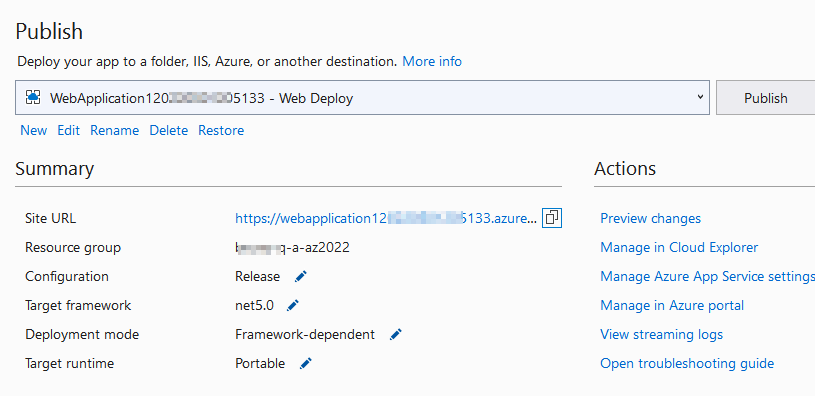Edit the Configuration value with its pencil icon

point(300,276)
